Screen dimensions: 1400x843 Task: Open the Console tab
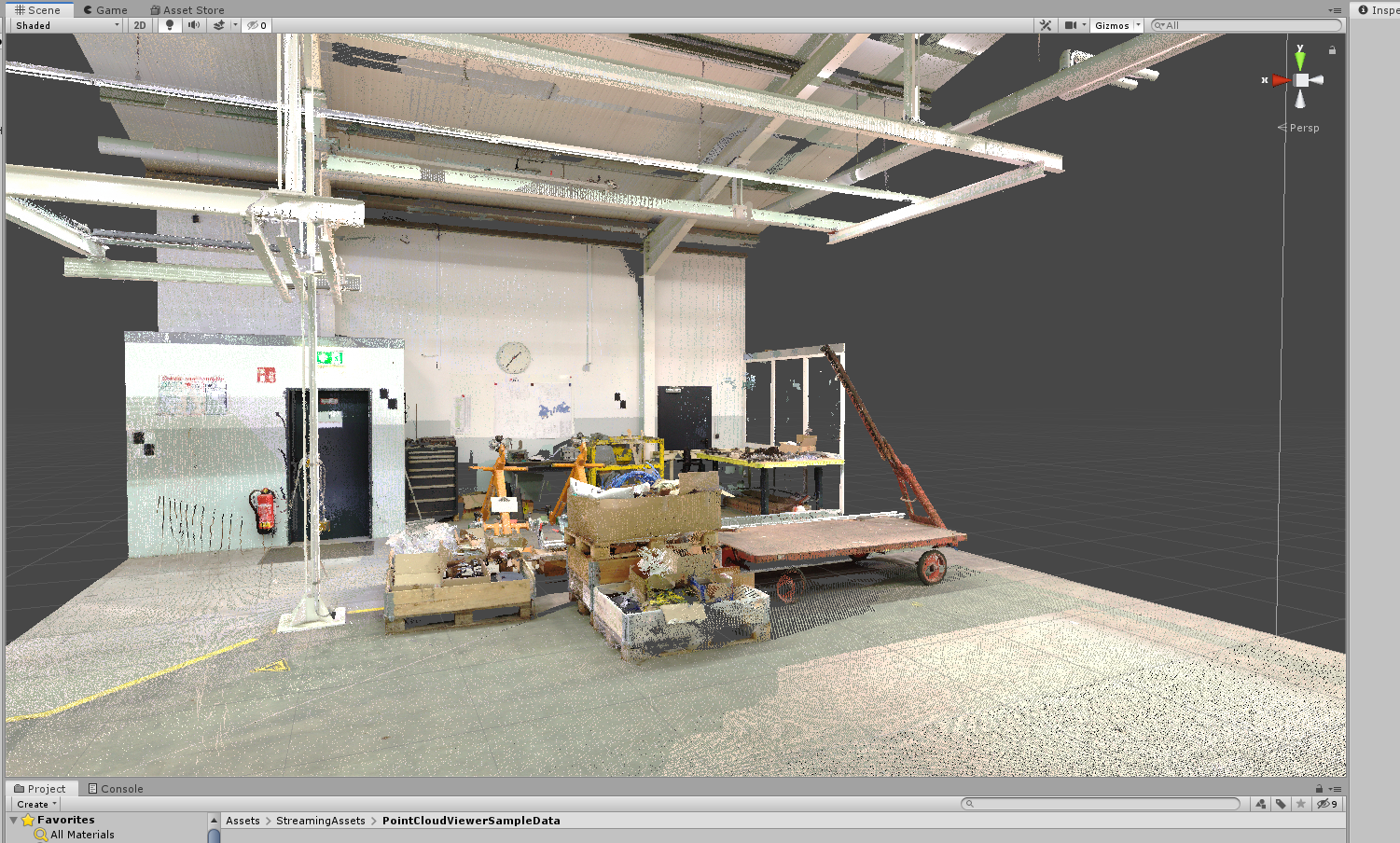click(x=116, y=788)
